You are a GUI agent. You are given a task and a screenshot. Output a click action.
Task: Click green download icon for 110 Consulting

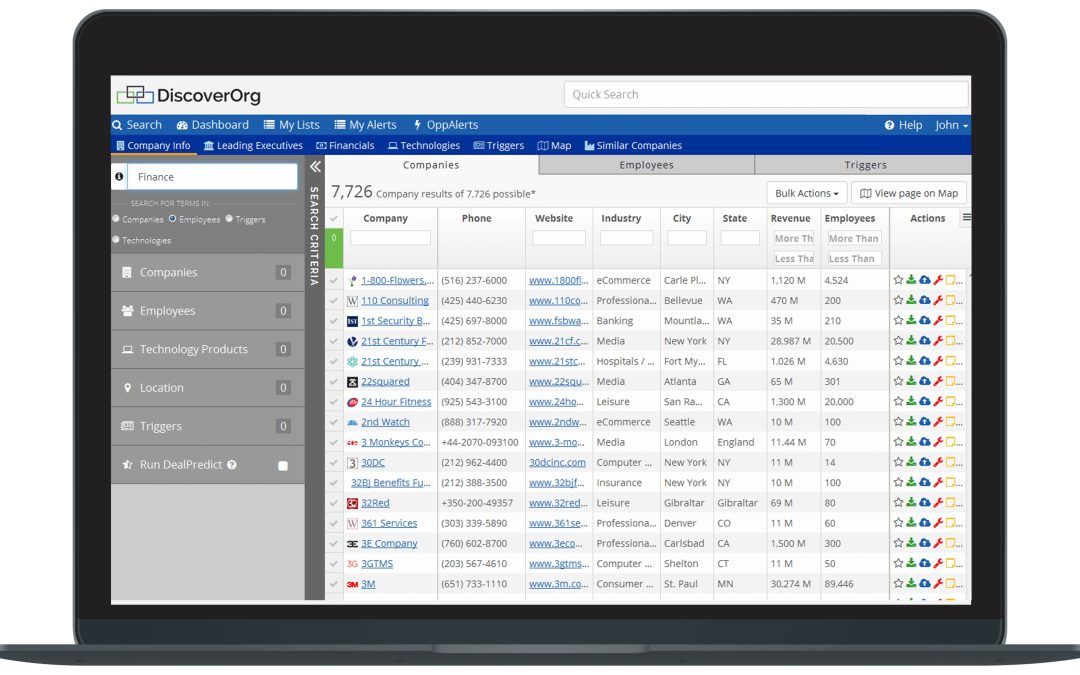[911, 300]
